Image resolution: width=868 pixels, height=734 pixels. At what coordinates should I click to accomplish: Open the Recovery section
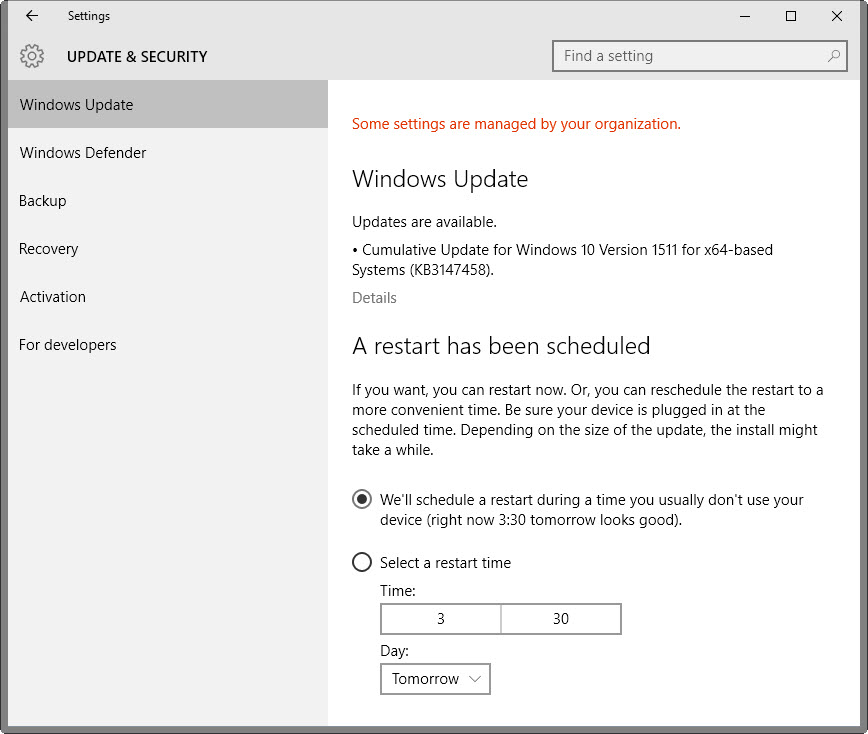[x=168, y=249]
